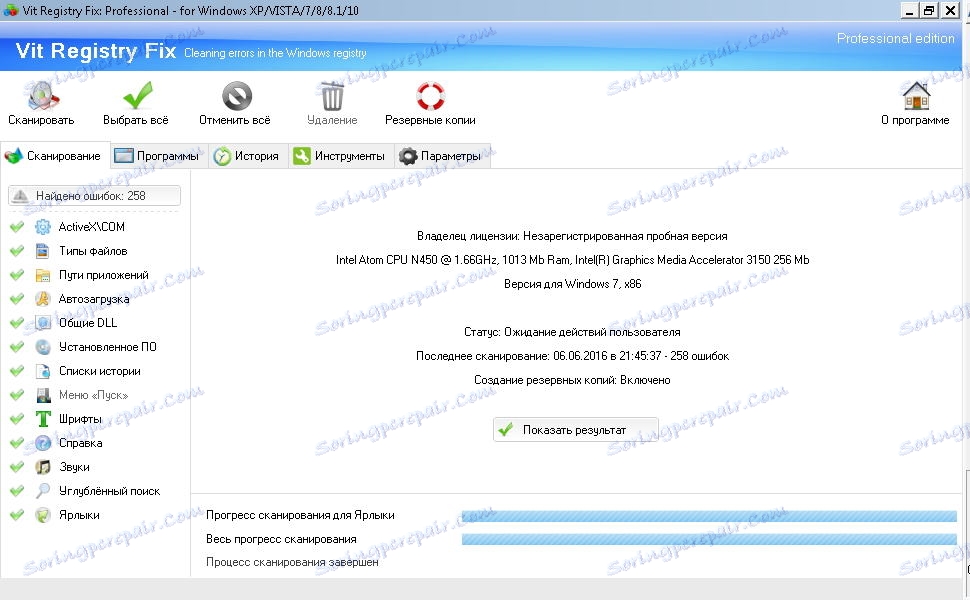
Task: Click the Ярлыки scan progress bar
Action: coord(709,516)
